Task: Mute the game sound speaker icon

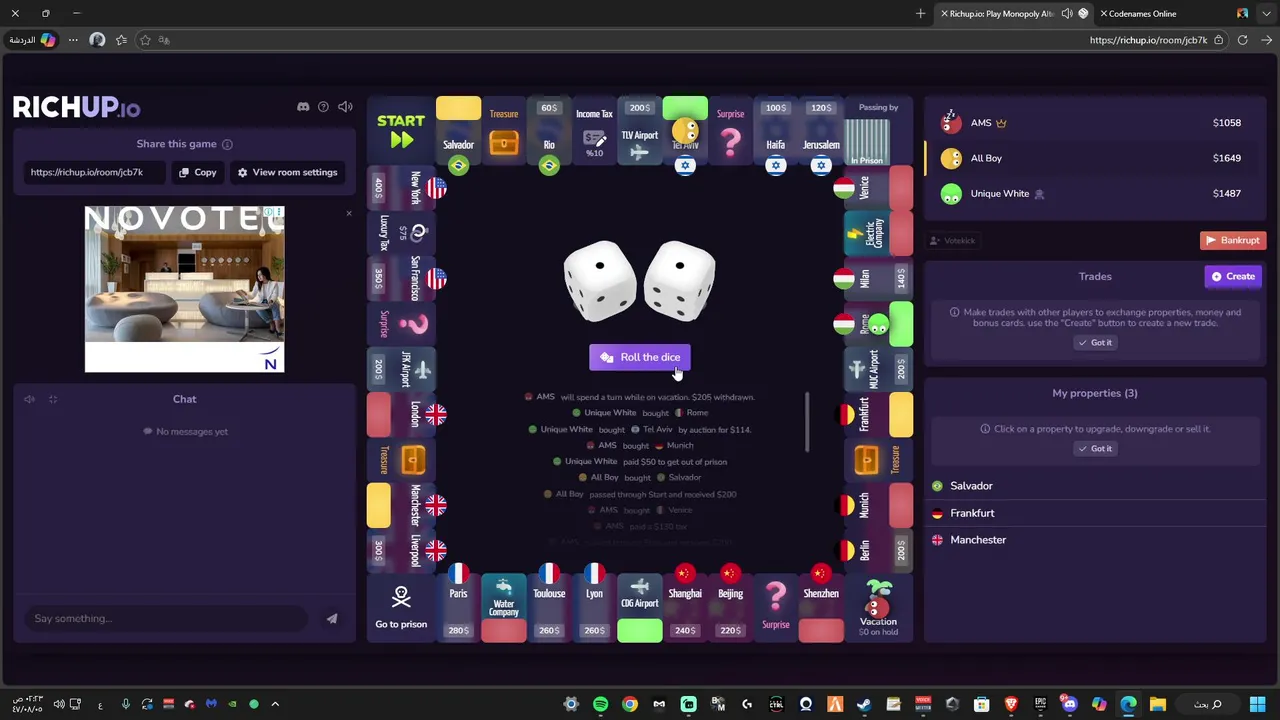Action: pos(345,107)
